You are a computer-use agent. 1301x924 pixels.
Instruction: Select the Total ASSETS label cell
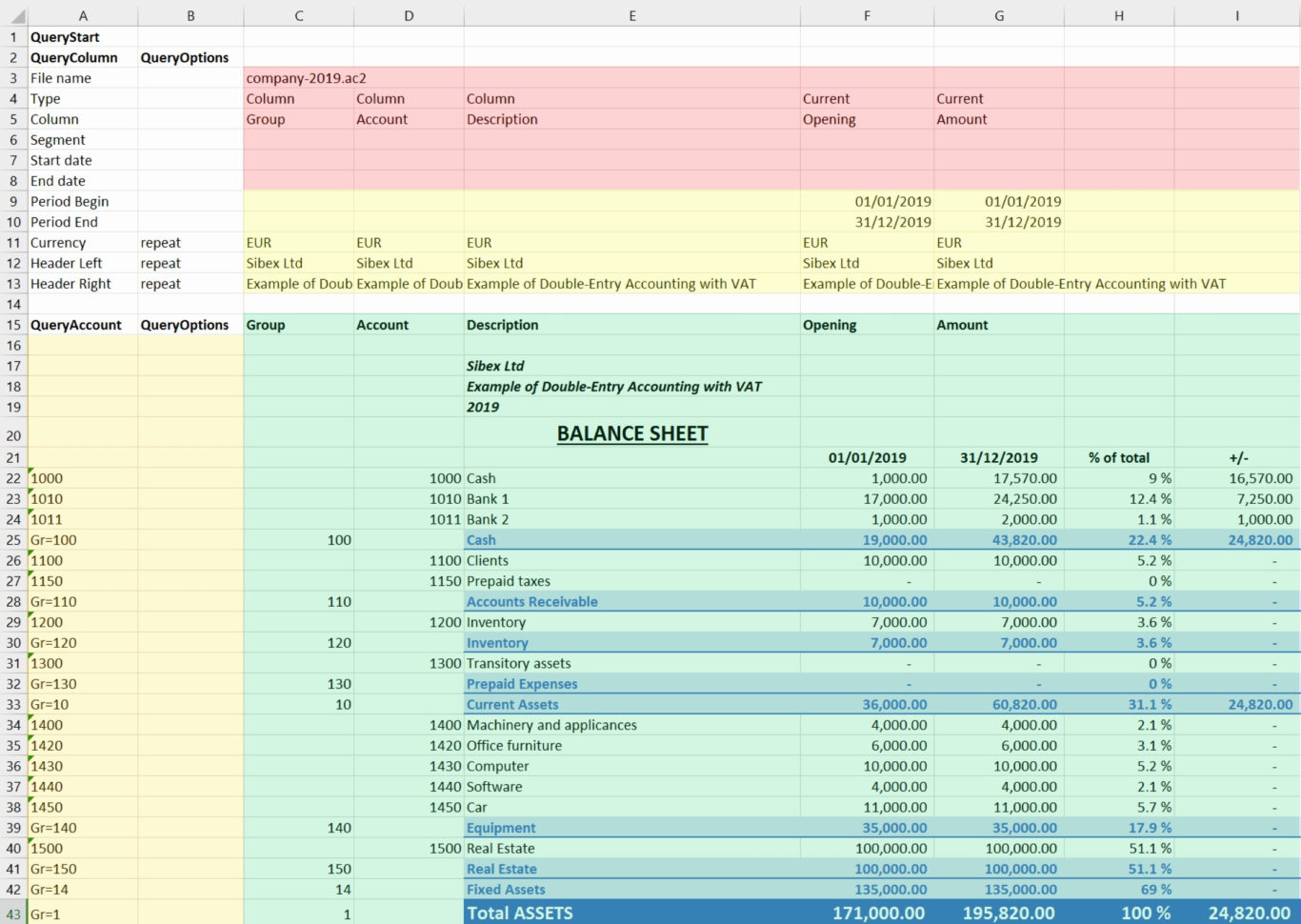point(518,913)
